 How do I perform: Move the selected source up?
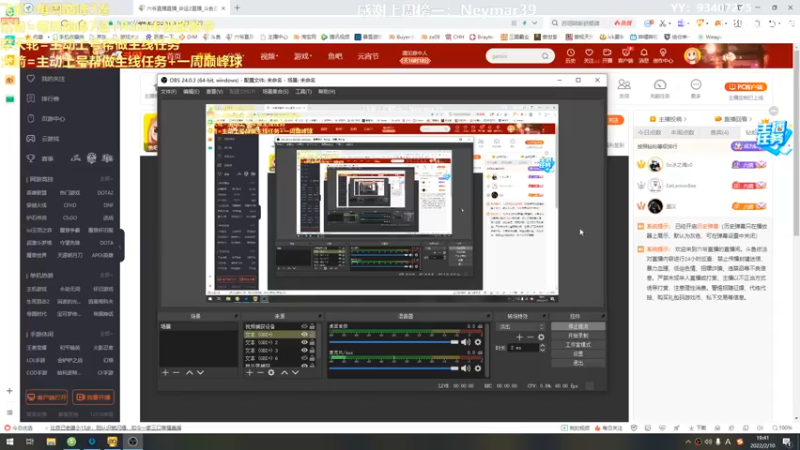point(284,373)
